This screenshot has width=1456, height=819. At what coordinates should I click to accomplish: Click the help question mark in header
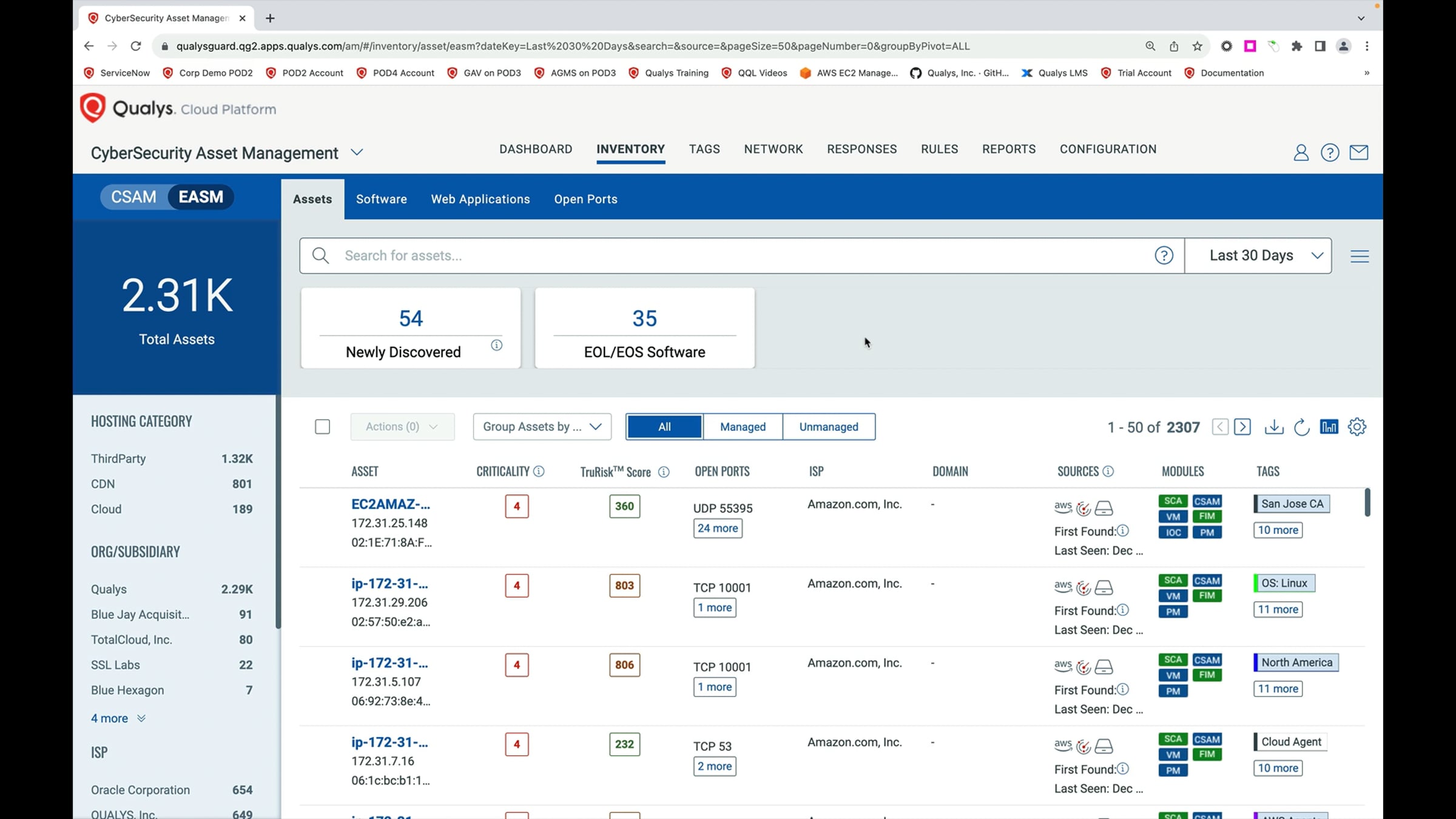click(x=1329, y=152)
